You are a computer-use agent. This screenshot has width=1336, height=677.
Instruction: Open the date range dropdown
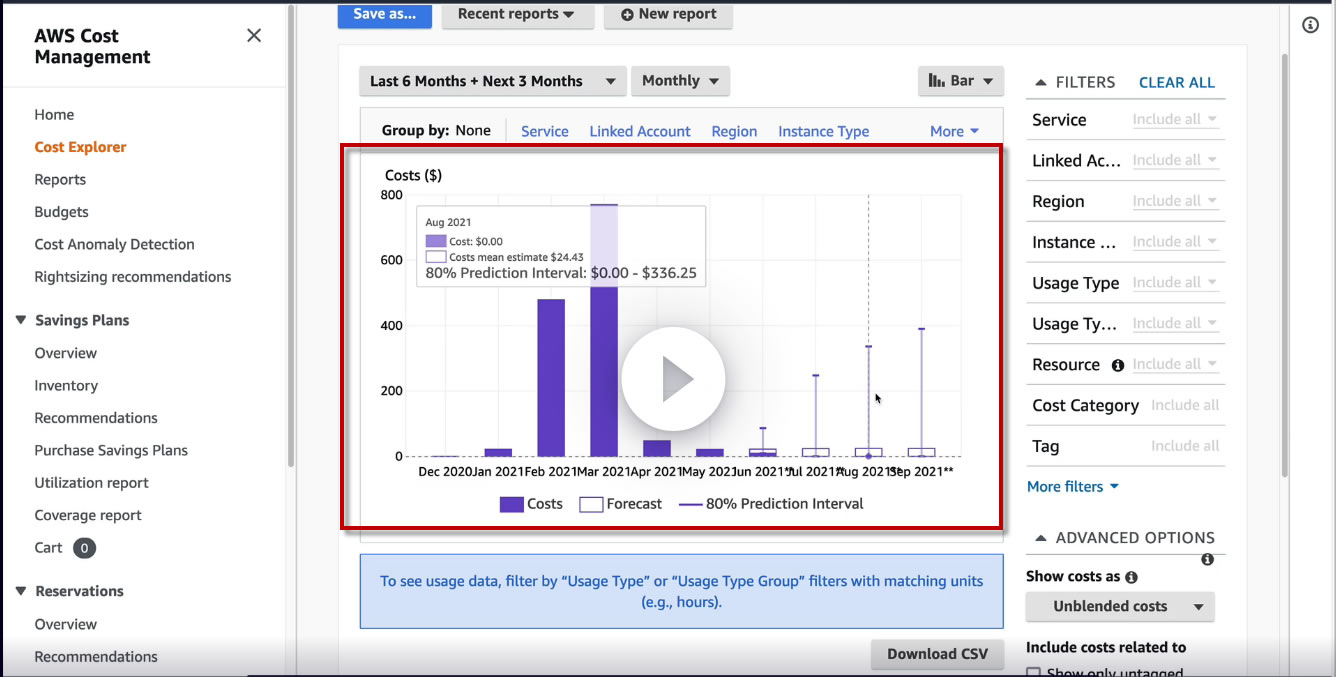493,81
